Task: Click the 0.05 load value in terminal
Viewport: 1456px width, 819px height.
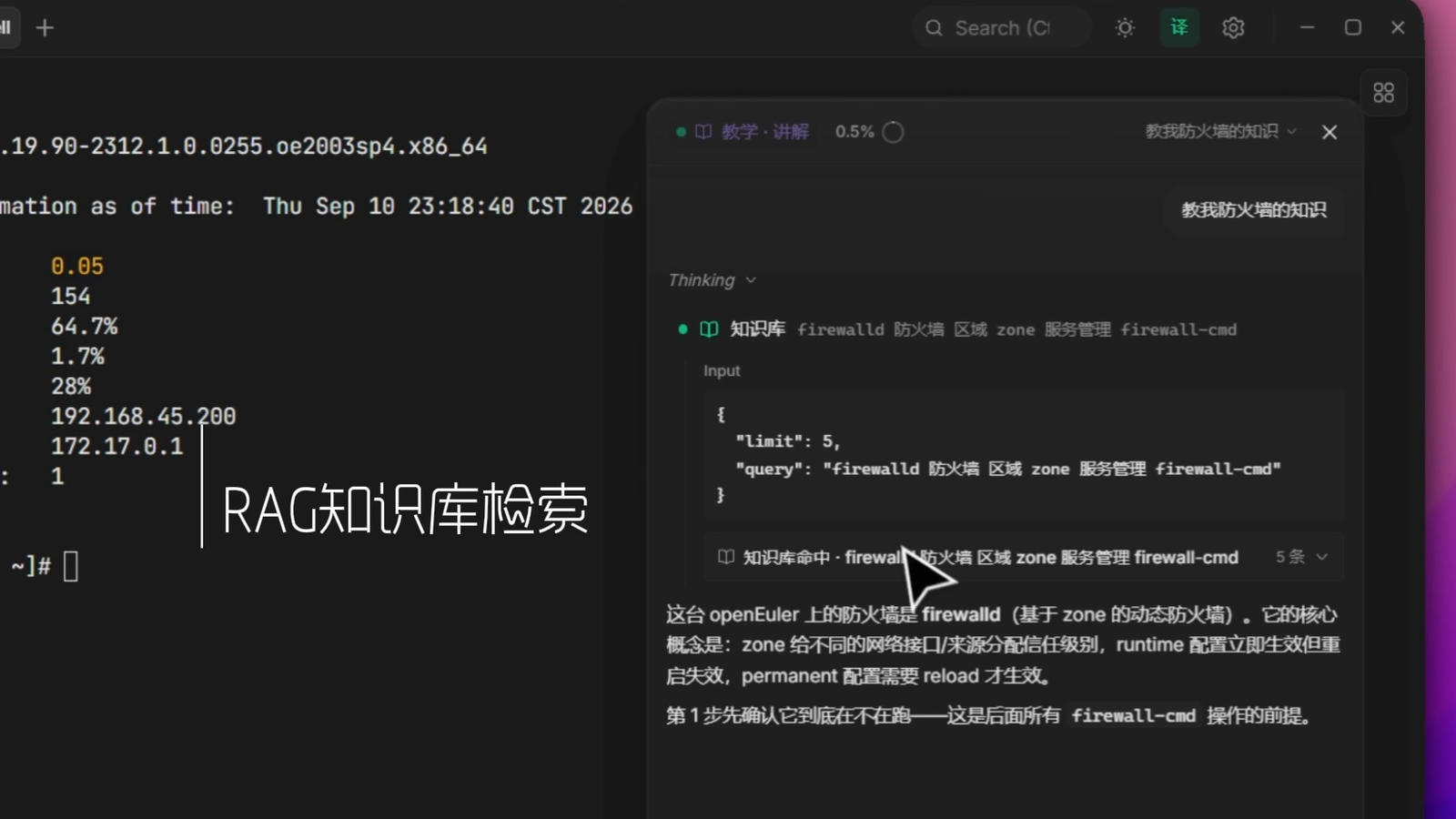Action: 77,267
